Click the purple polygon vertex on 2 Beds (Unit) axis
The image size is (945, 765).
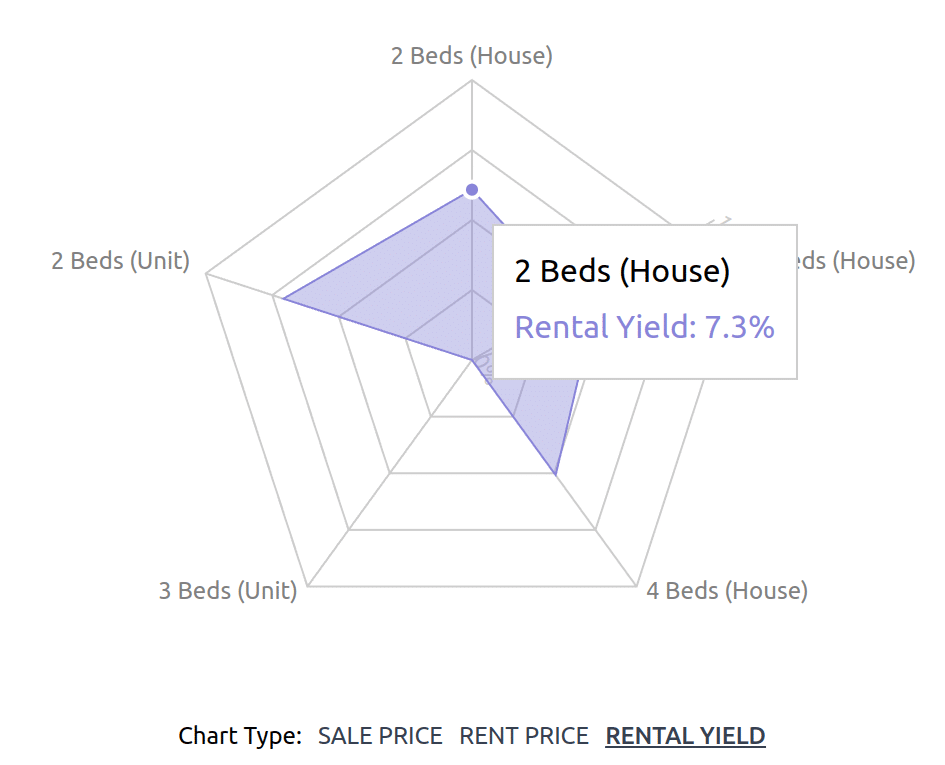(x=284, y=298)
